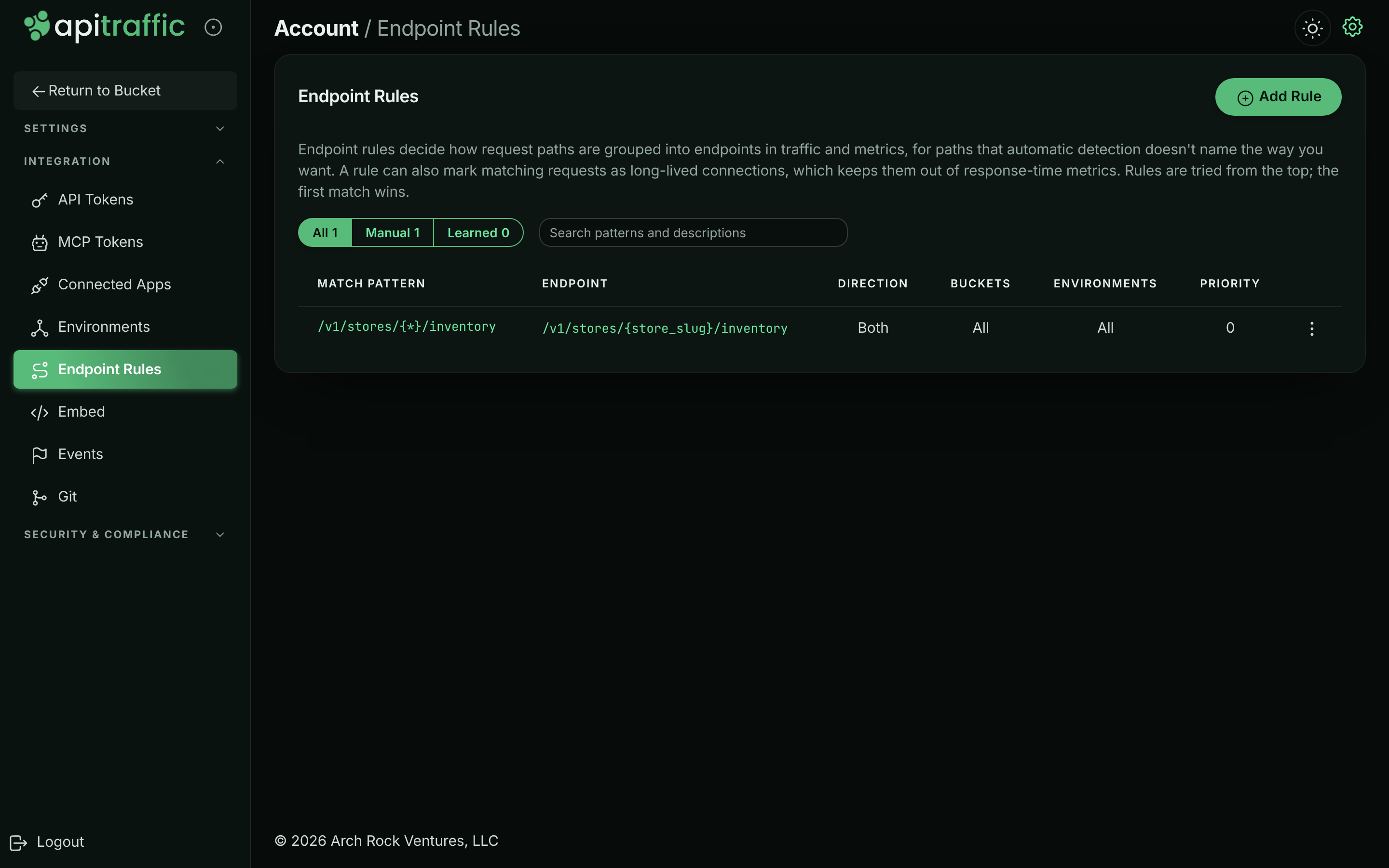Open the Events page
The height and width of the screenshot is (868, 1389).
click(x=125, y=455)
